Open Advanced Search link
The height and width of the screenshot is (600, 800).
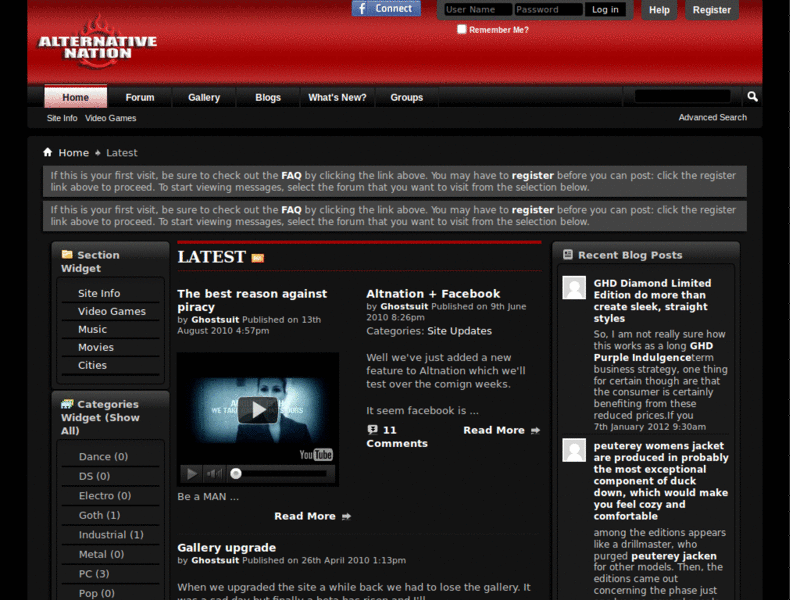pos(712,117)
